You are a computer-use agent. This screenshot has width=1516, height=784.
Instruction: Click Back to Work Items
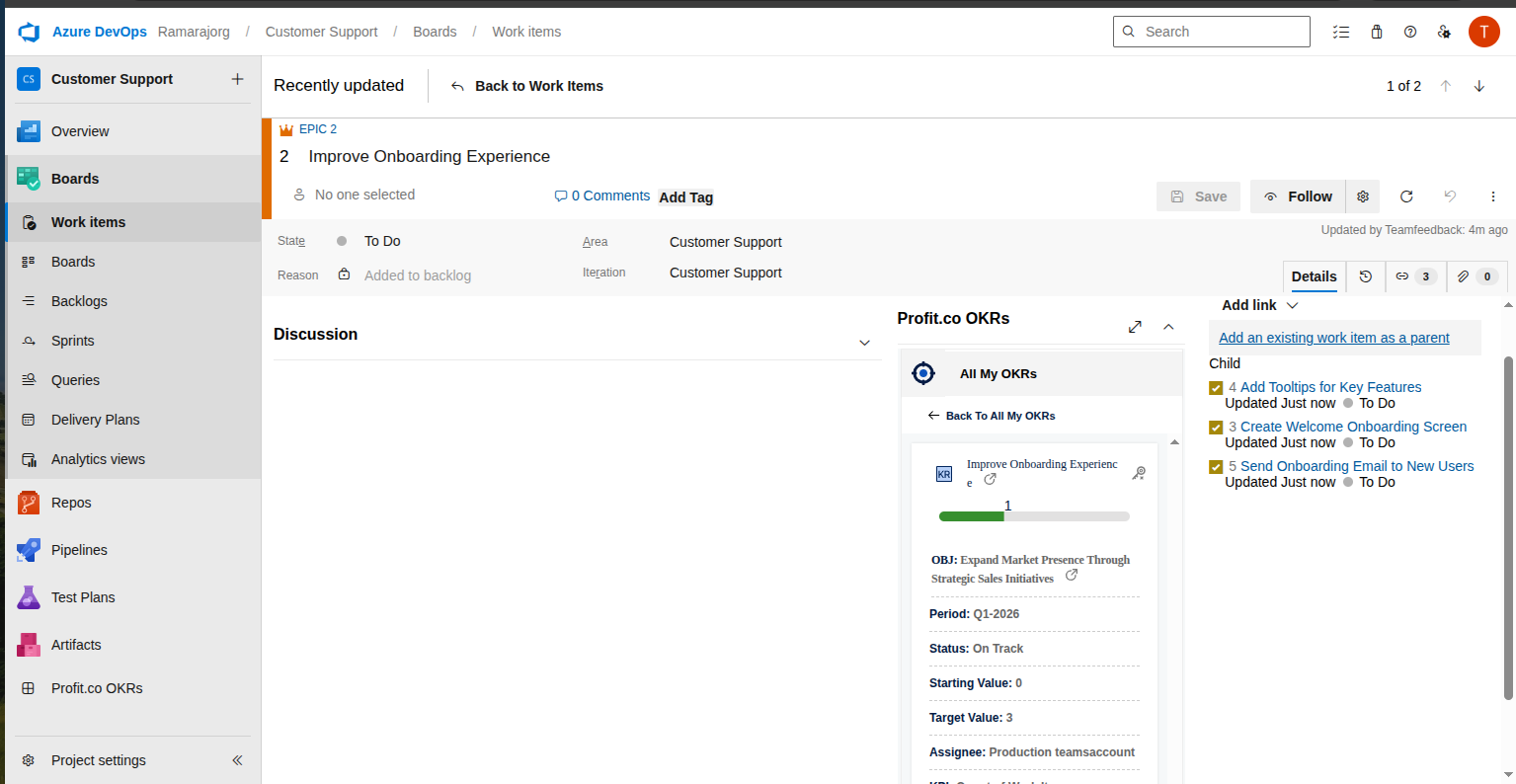pos(527,86)
